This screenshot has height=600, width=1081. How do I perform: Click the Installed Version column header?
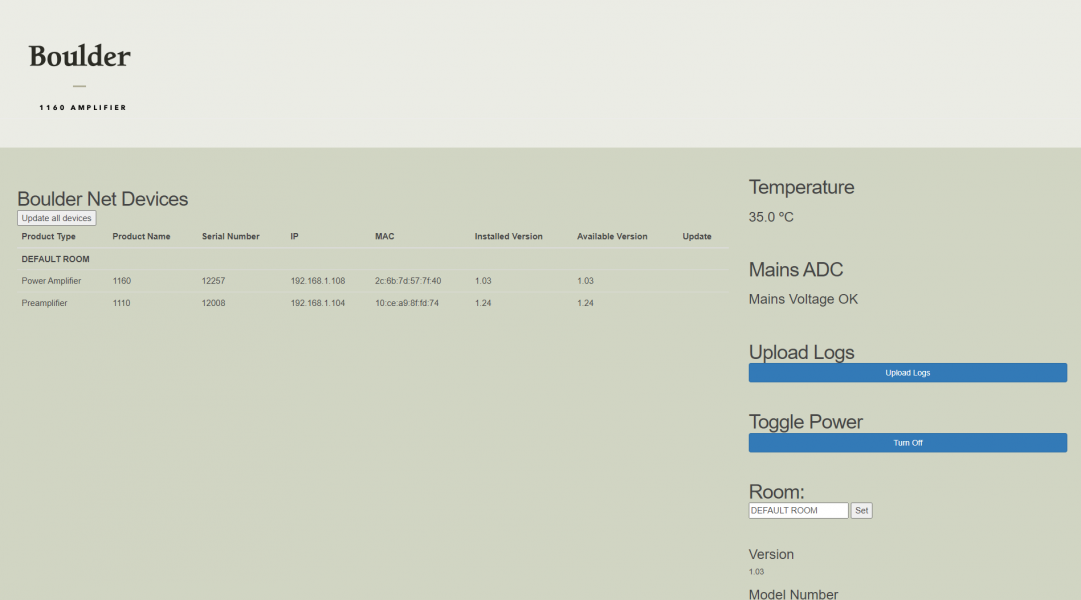pyautogui.click(x=508, y=237)
